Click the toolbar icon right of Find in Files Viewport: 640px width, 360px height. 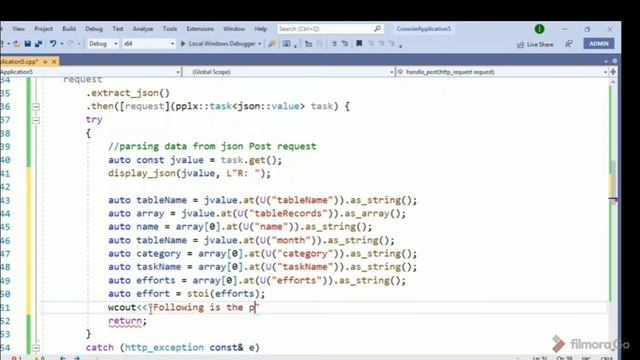(x=287, y=44)
